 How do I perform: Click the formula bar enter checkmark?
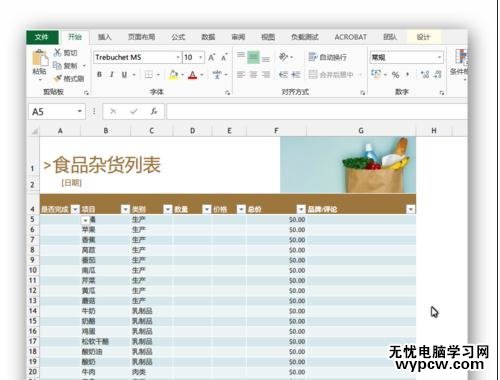click(x=134, y=111)
